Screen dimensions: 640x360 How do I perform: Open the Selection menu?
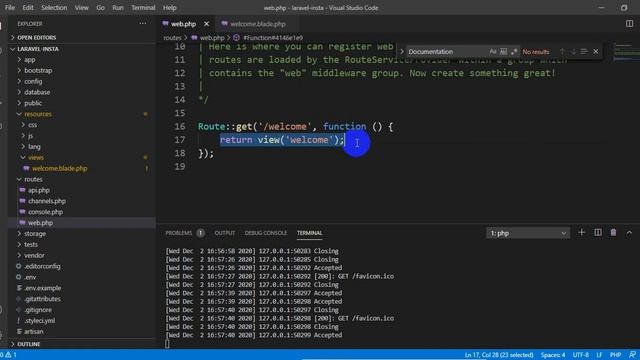(54, 7)
